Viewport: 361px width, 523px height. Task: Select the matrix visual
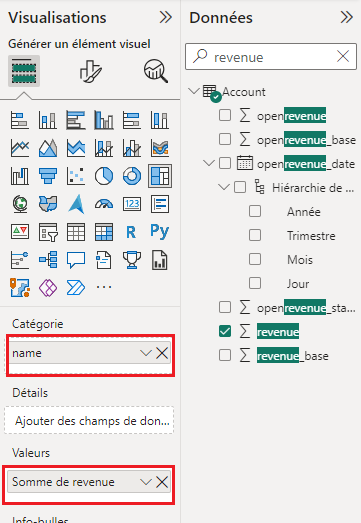[x=104, y=232]
